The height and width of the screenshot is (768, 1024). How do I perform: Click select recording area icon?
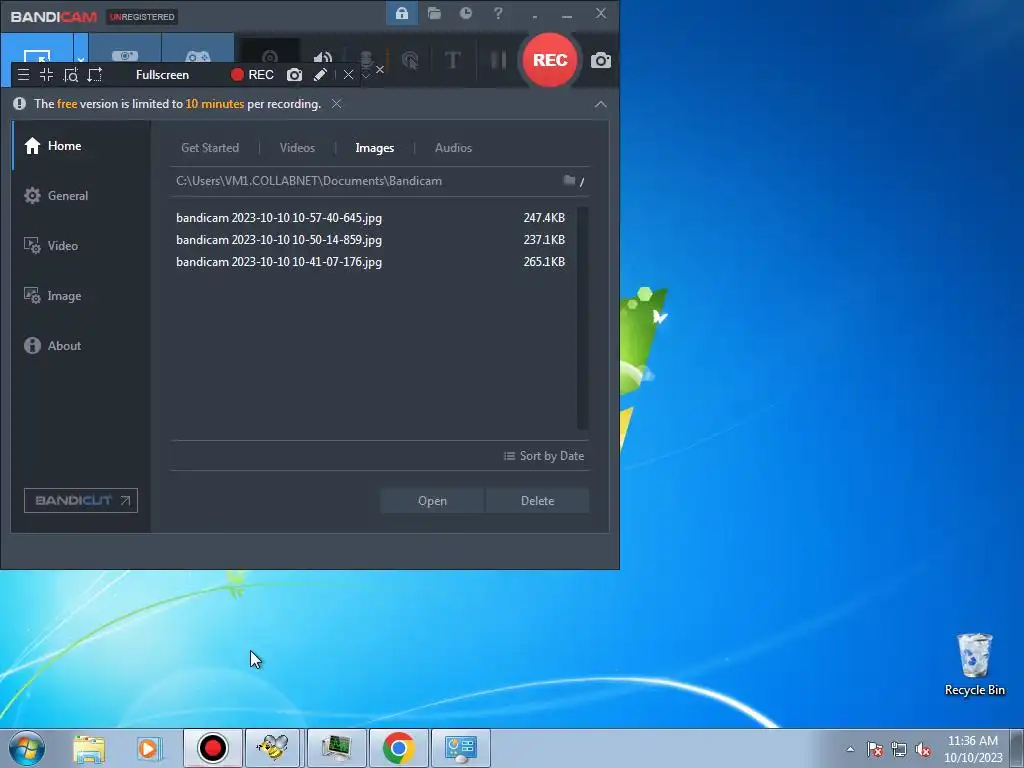tap(95, 74)
